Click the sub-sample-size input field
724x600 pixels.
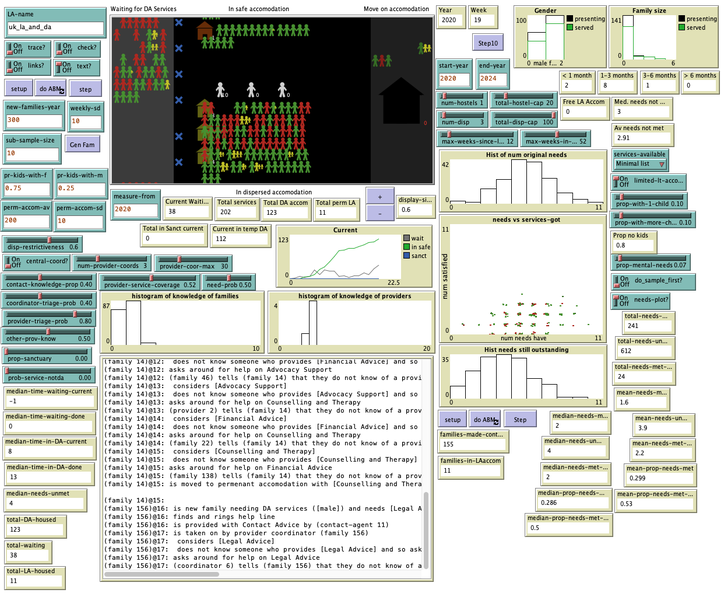[31, 154]
